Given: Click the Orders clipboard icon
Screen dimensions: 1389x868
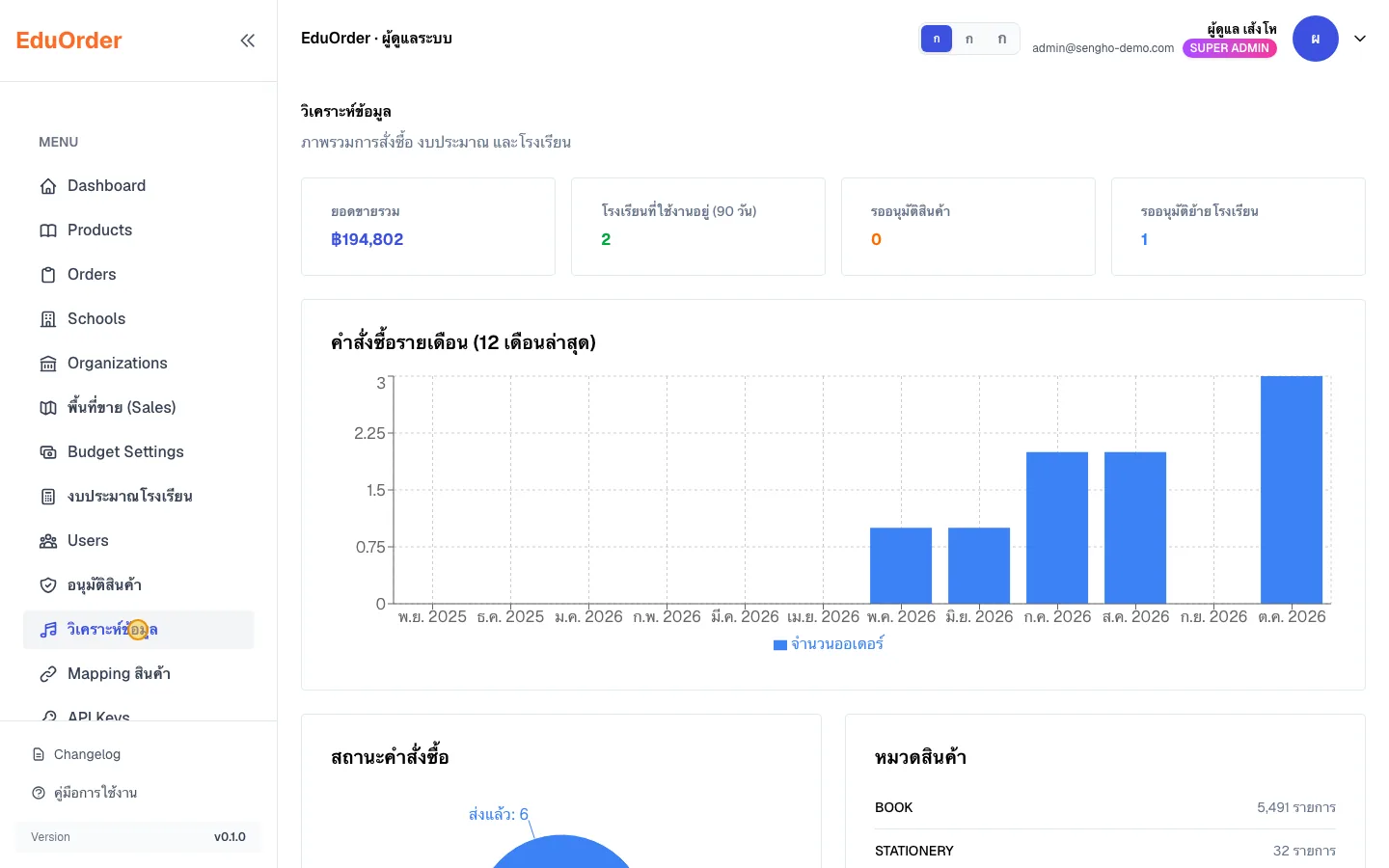Looking at the screenshot, I should tap(48, 275).
